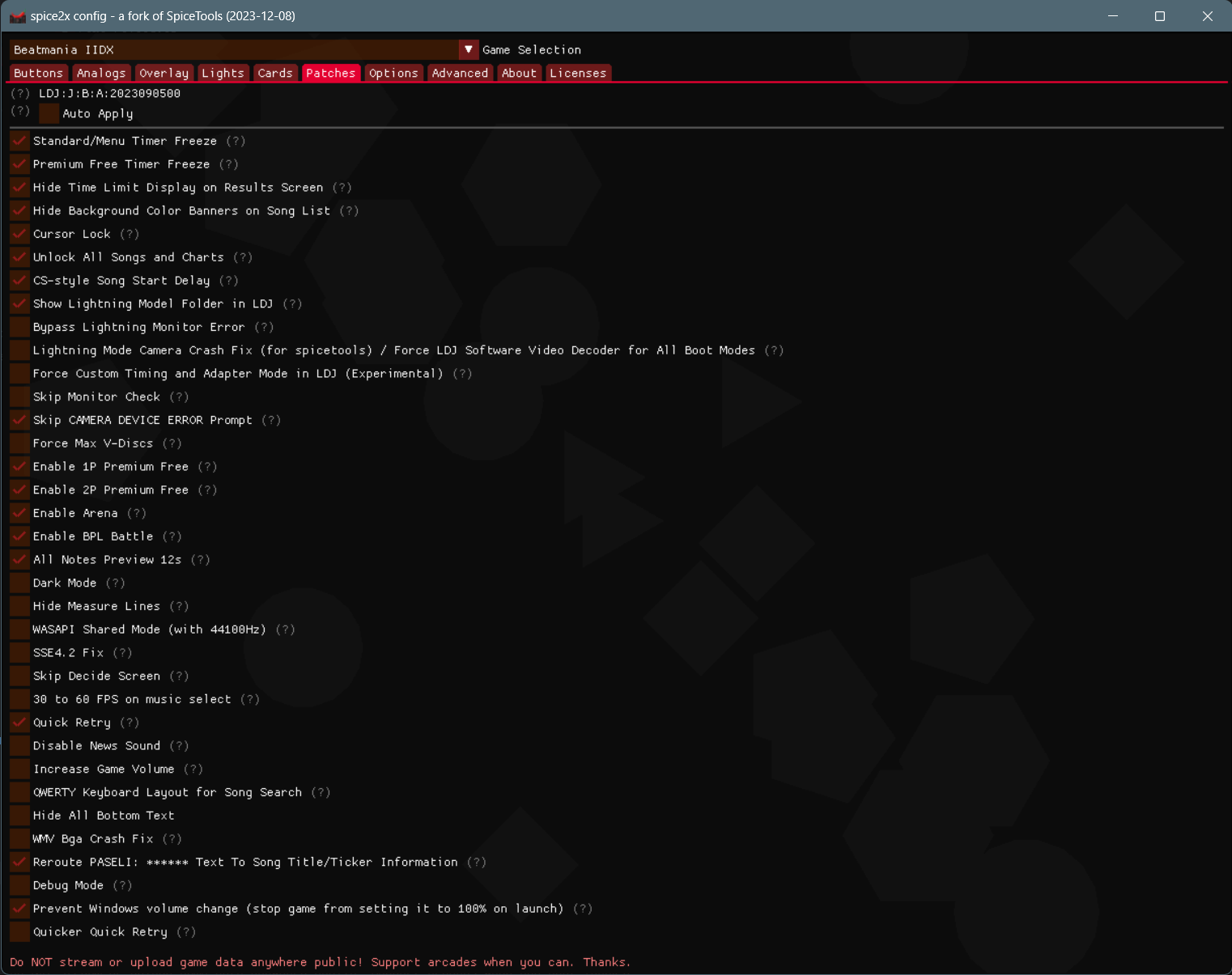1232x975 pixels.
Task: Enable Bypass Lightning Monitor Error
Action: 19,327
